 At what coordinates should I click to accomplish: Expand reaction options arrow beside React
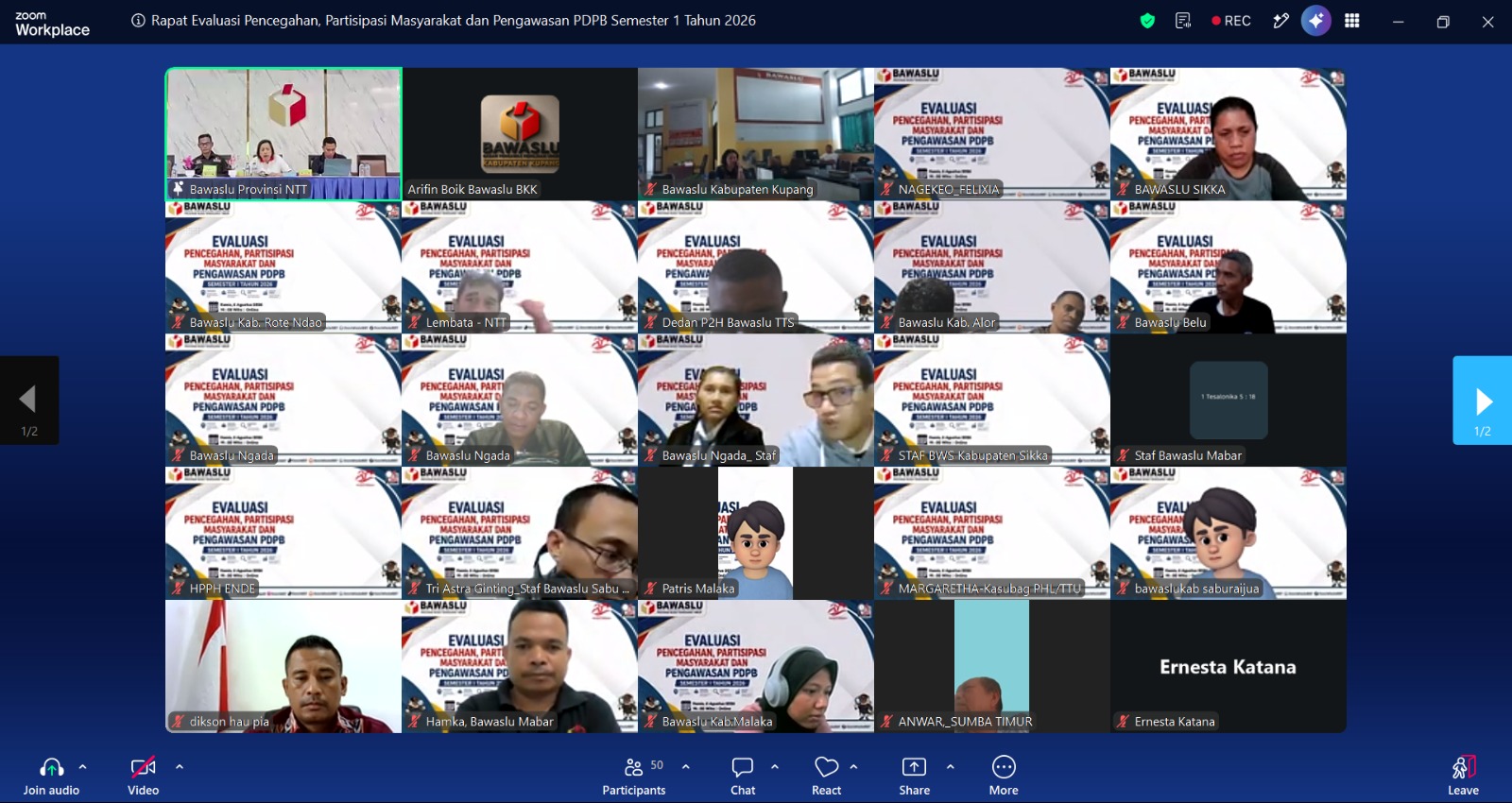tap(853, 767)
